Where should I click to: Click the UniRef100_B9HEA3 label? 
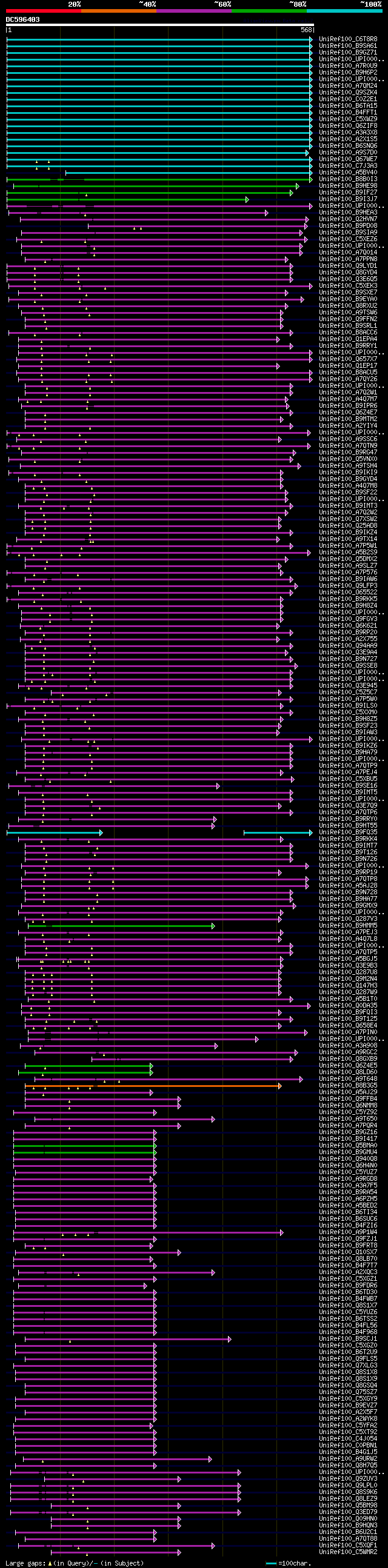point(348,213)
